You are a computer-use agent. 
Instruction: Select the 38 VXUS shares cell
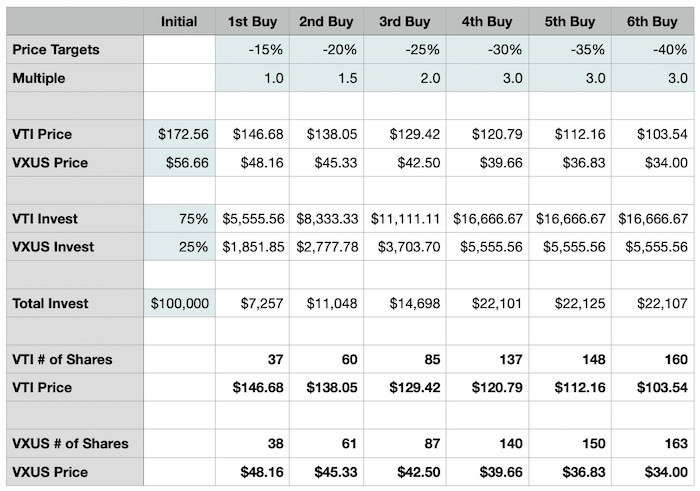pos(252,444)
